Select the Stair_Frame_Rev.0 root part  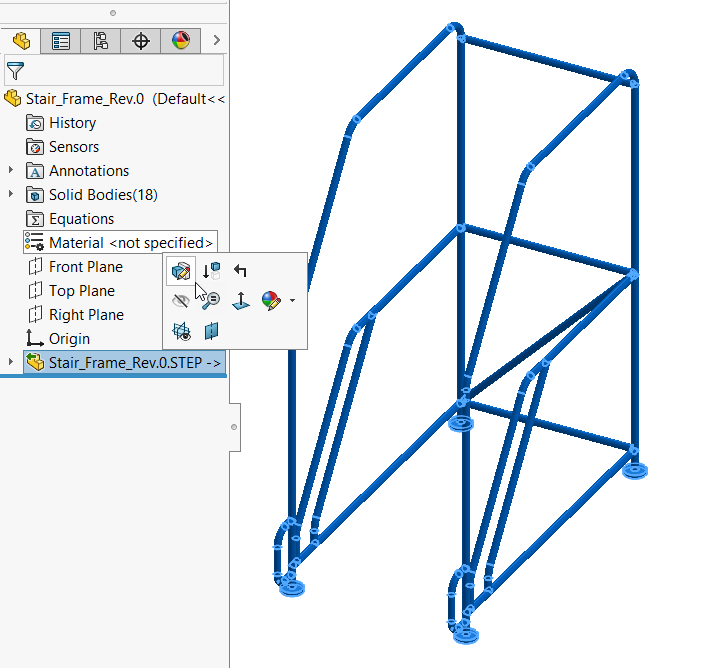pyautogui.click(x=114, y=99)
